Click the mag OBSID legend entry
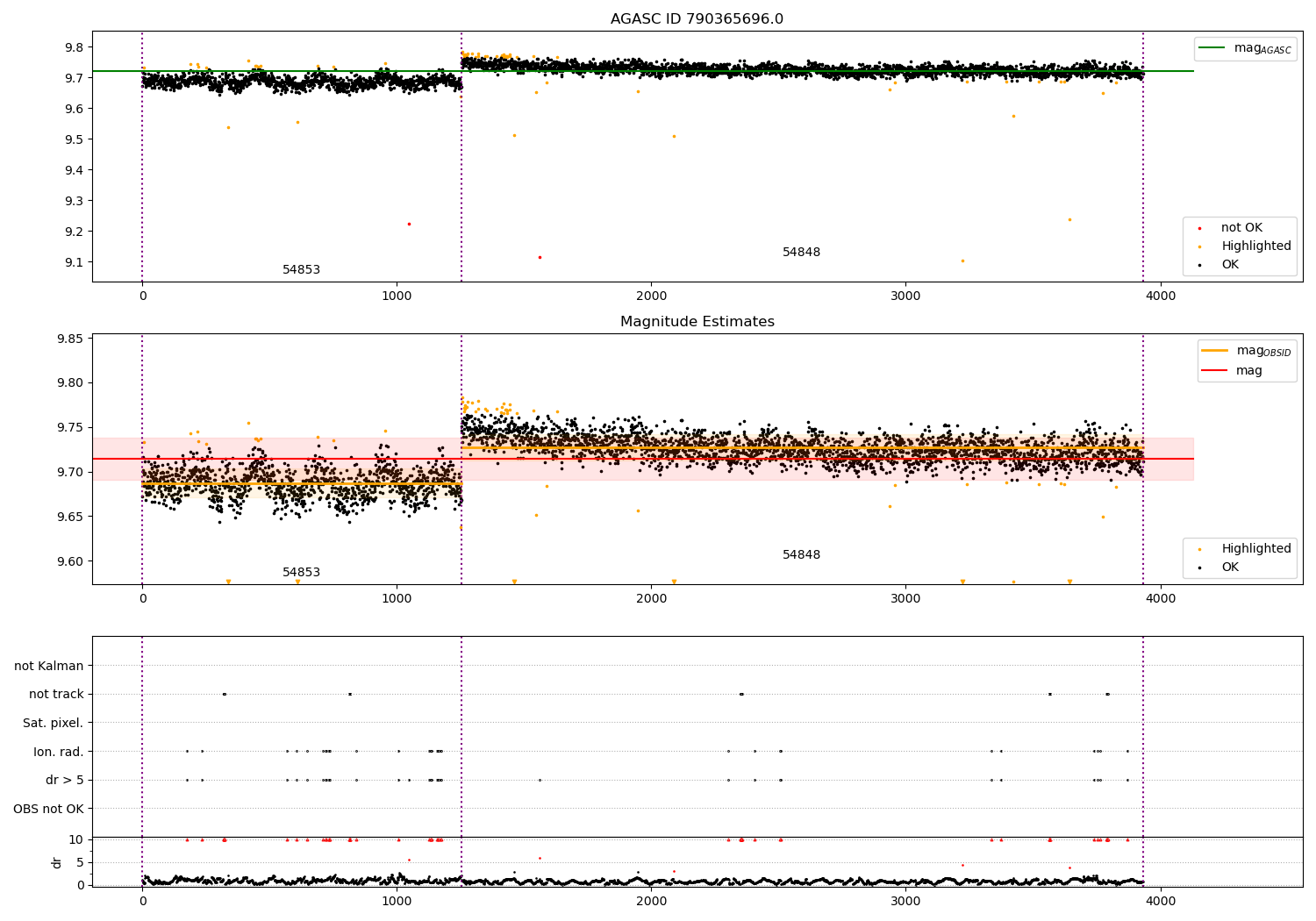The image size is (1316, 921). point(1247,351)
